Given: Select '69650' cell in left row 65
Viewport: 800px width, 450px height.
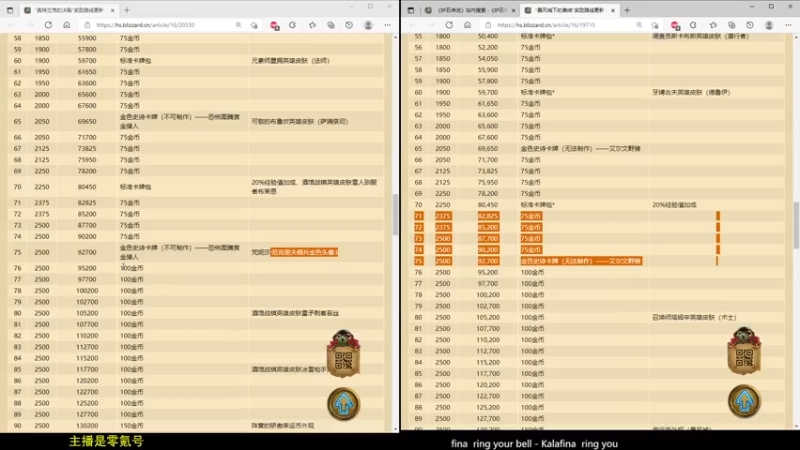Looking at the screenshot, I should point(87,121).
